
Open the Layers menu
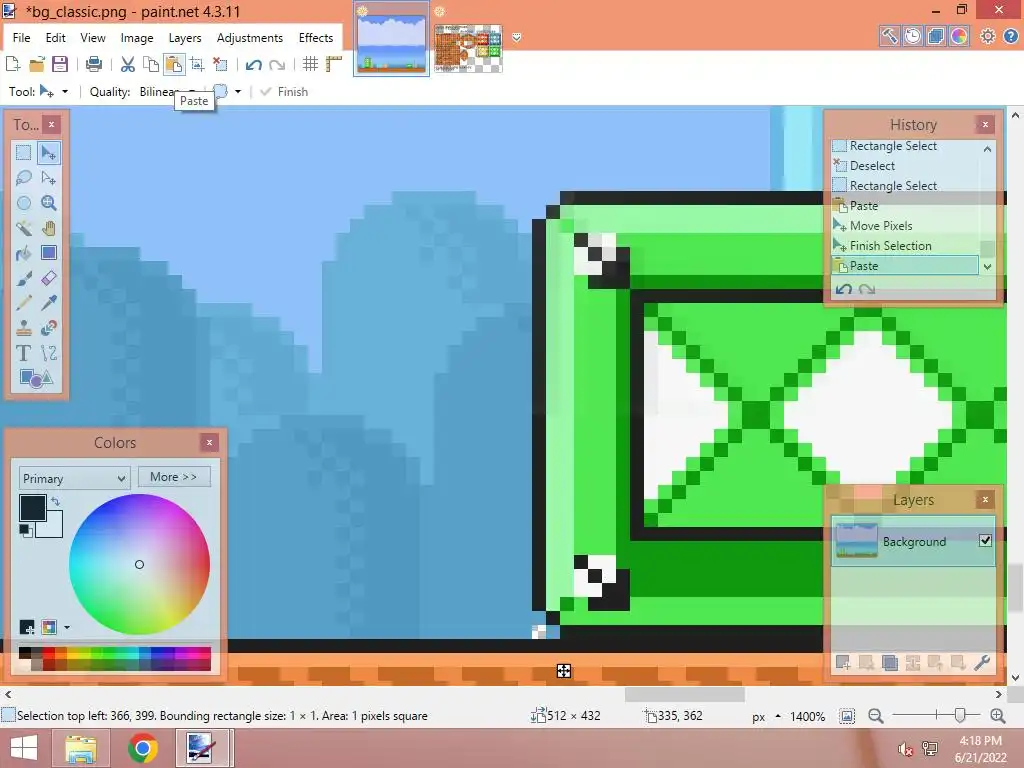185,38
